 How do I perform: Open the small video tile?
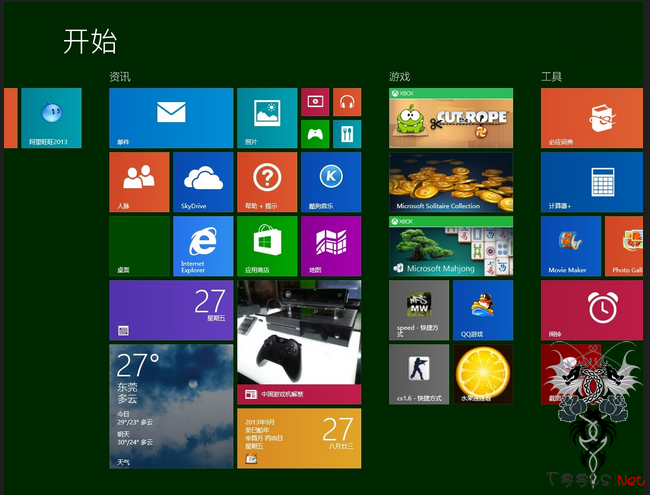coord(315,102)
